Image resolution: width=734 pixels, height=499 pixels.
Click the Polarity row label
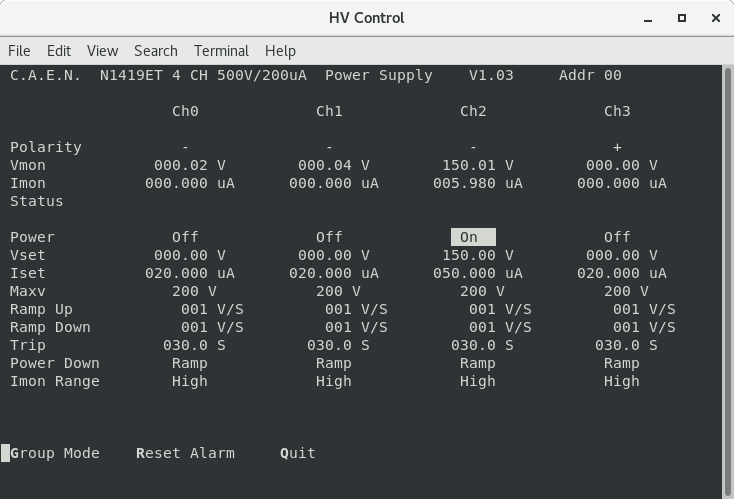[x=46, y=147]
